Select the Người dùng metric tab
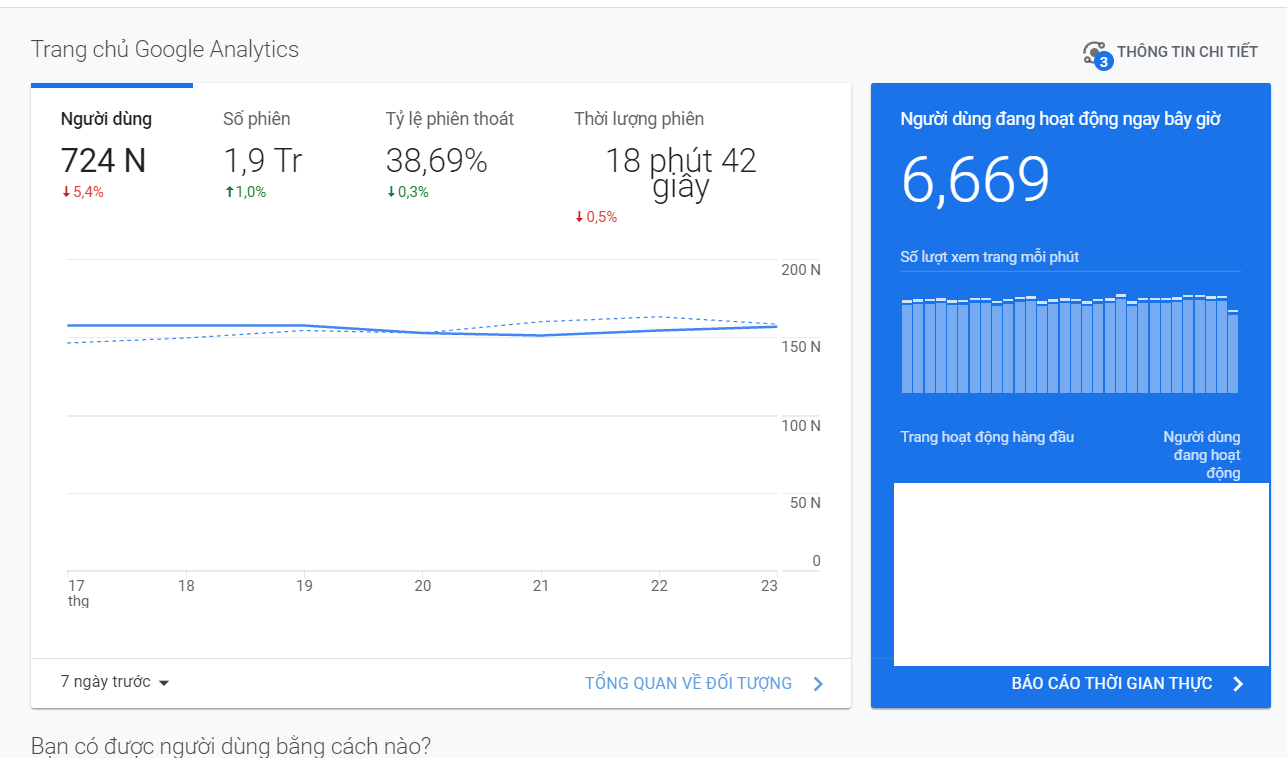This screenshot has height=758, width=1287. coord(106,119)
